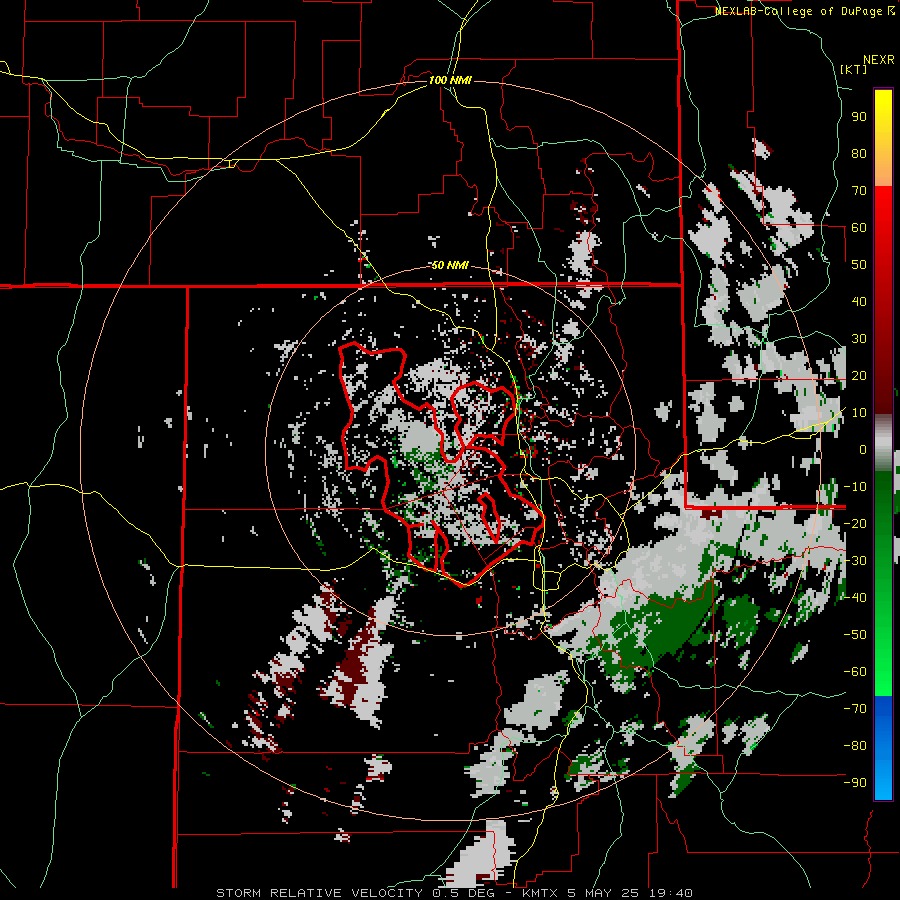Click the NEXLAB-College of DuPage label
The image size is (900, 900).
(x=805, y=11)
